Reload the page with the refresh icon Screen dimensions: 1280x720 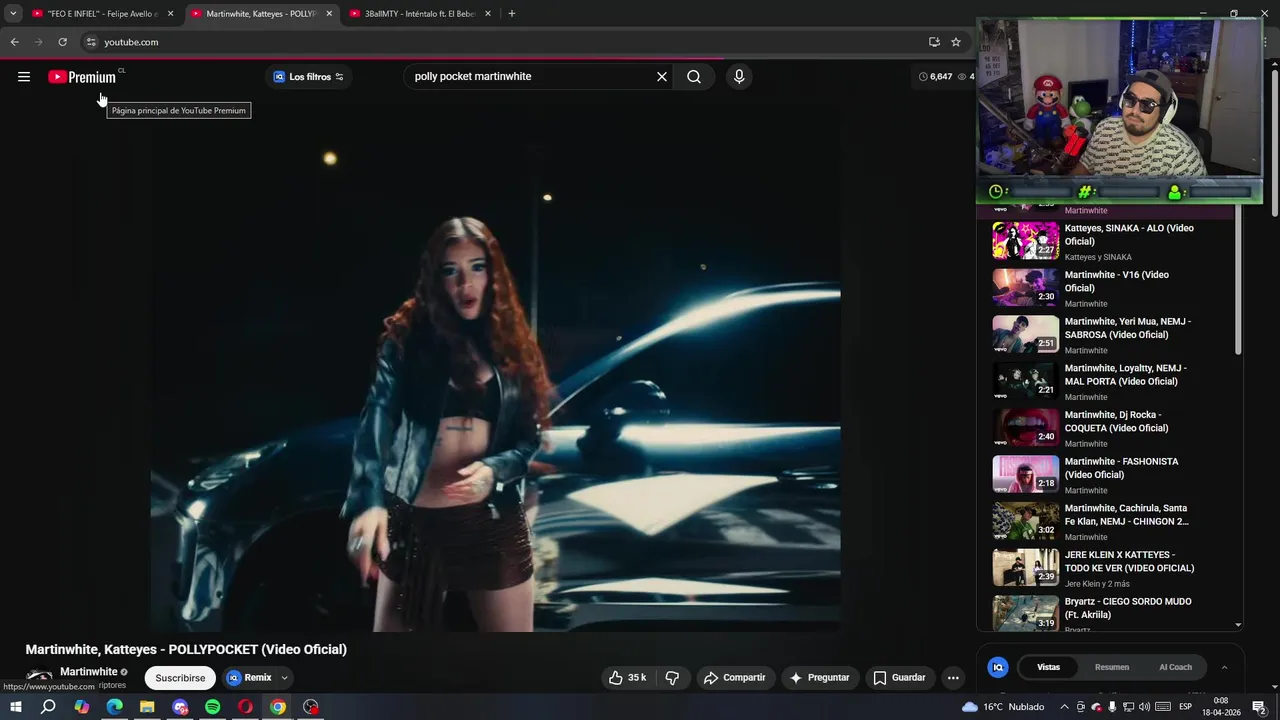[62, 42]
